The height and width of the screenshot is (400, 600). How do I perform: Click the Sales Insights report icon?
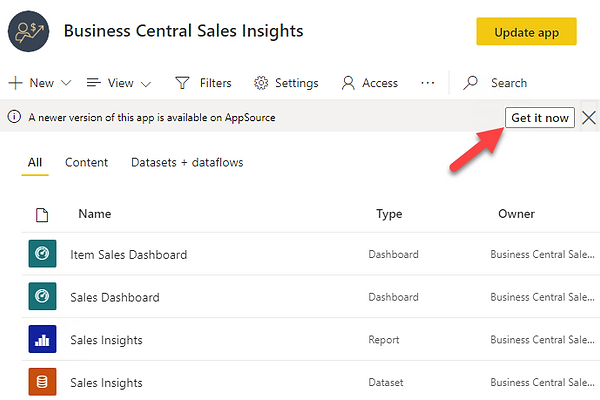tap(42, 339)
